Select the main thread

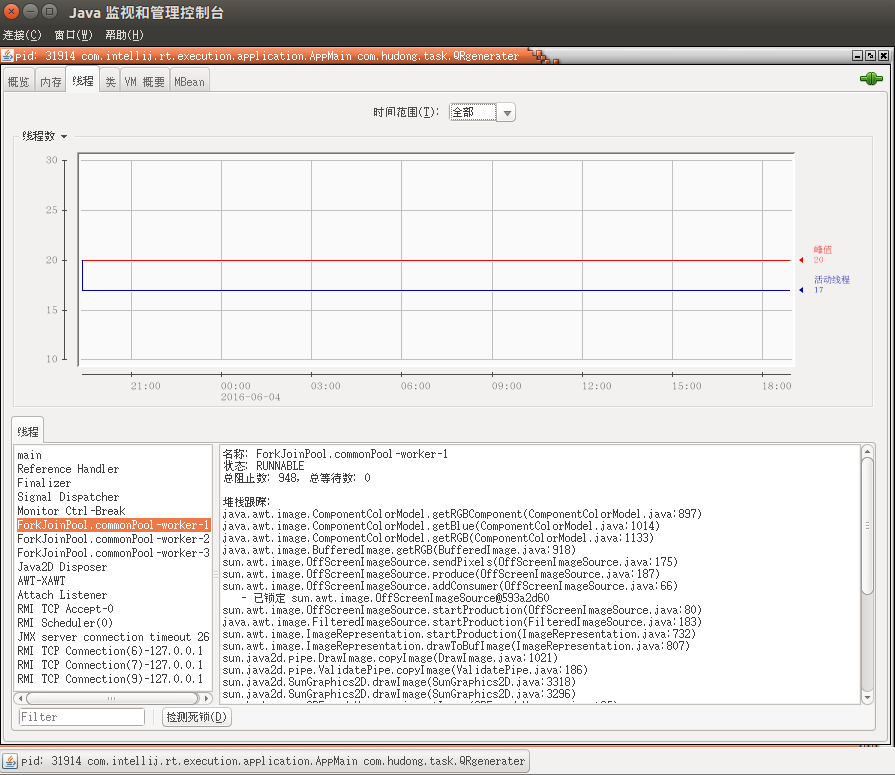[113, 455]
